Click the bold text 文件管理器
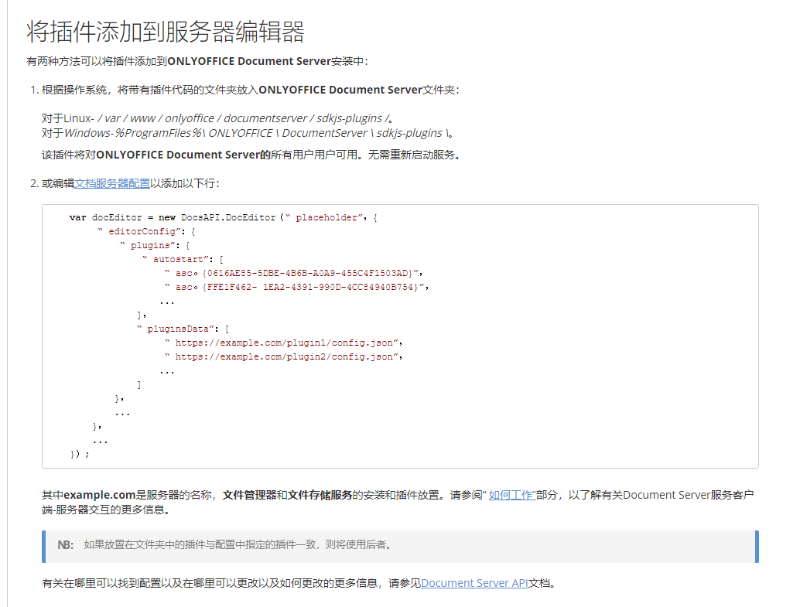Screen dimensions: 800x607 pos(249,495)
